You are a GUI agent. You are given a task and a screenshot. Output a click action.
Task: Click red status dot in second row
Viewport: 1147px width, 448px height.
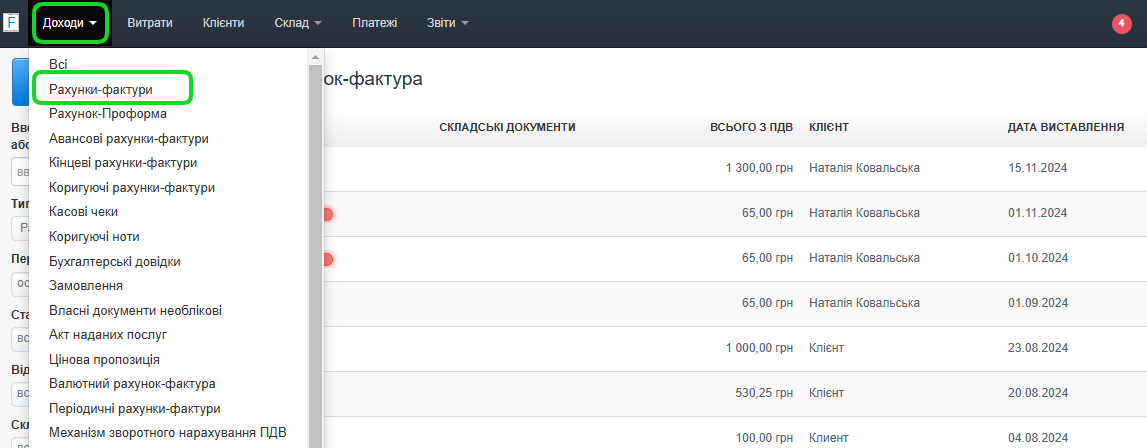327,214
